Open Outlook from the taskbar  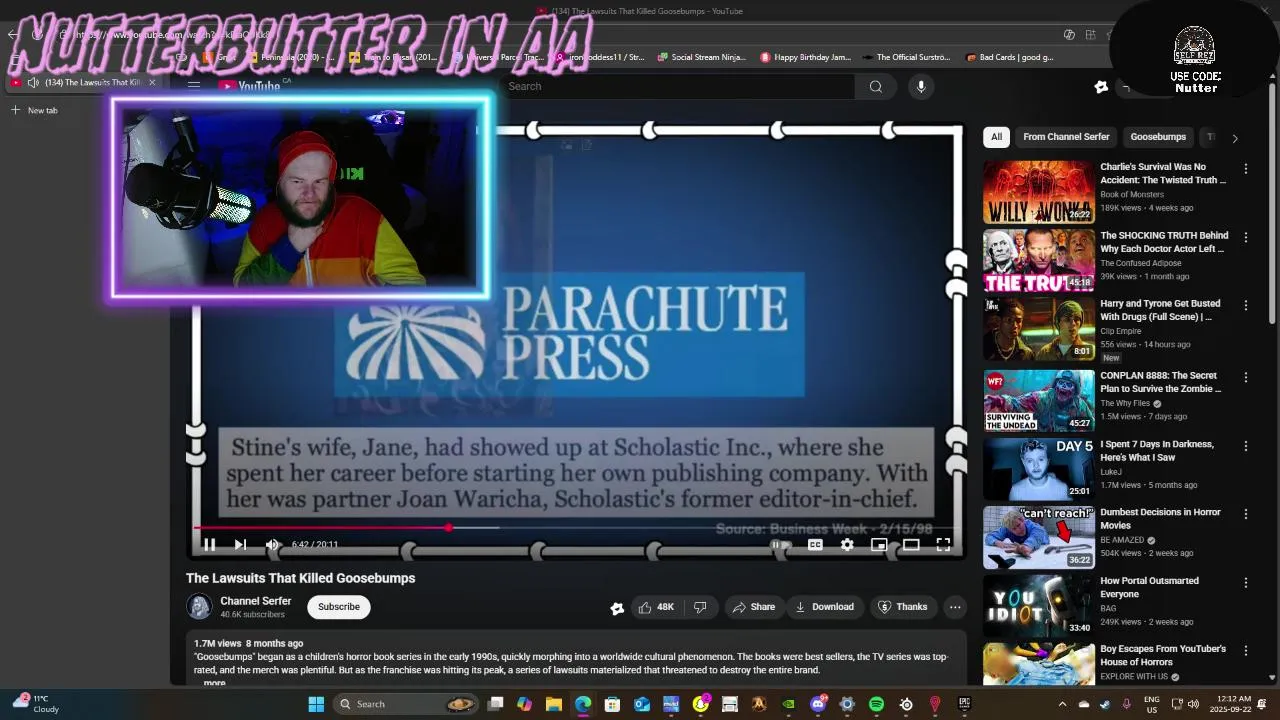(x=641, y=704)
